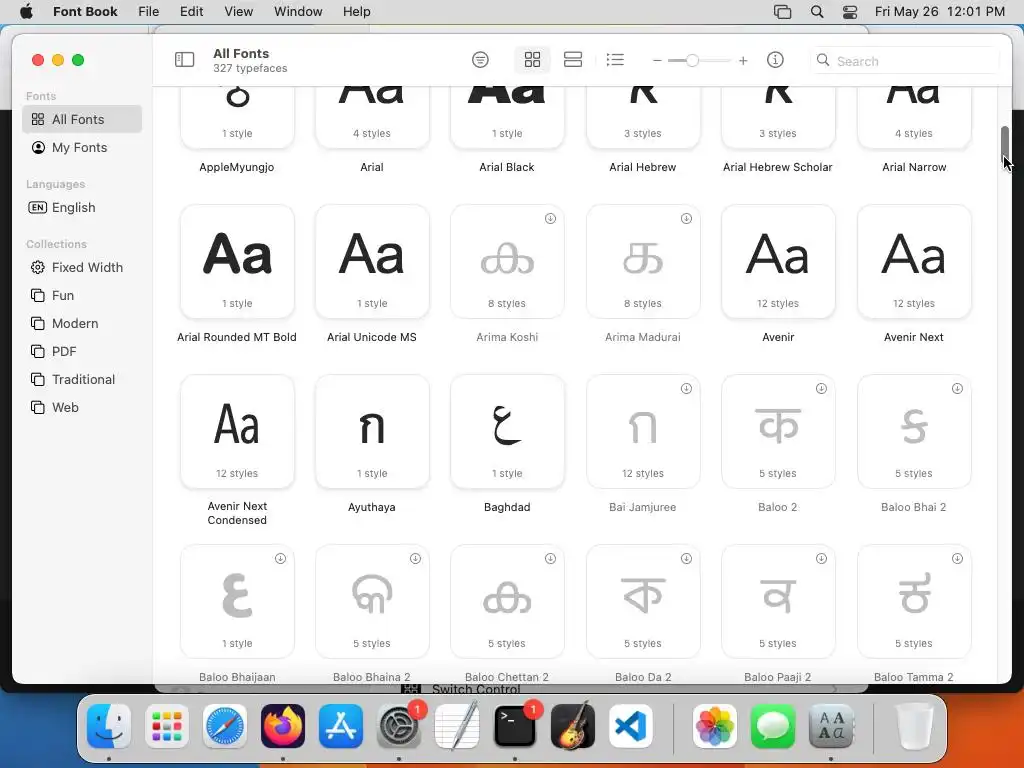The height and width of the screenshot is (768, 1024).
Task: Open the File menu
Action: (148, 11)
